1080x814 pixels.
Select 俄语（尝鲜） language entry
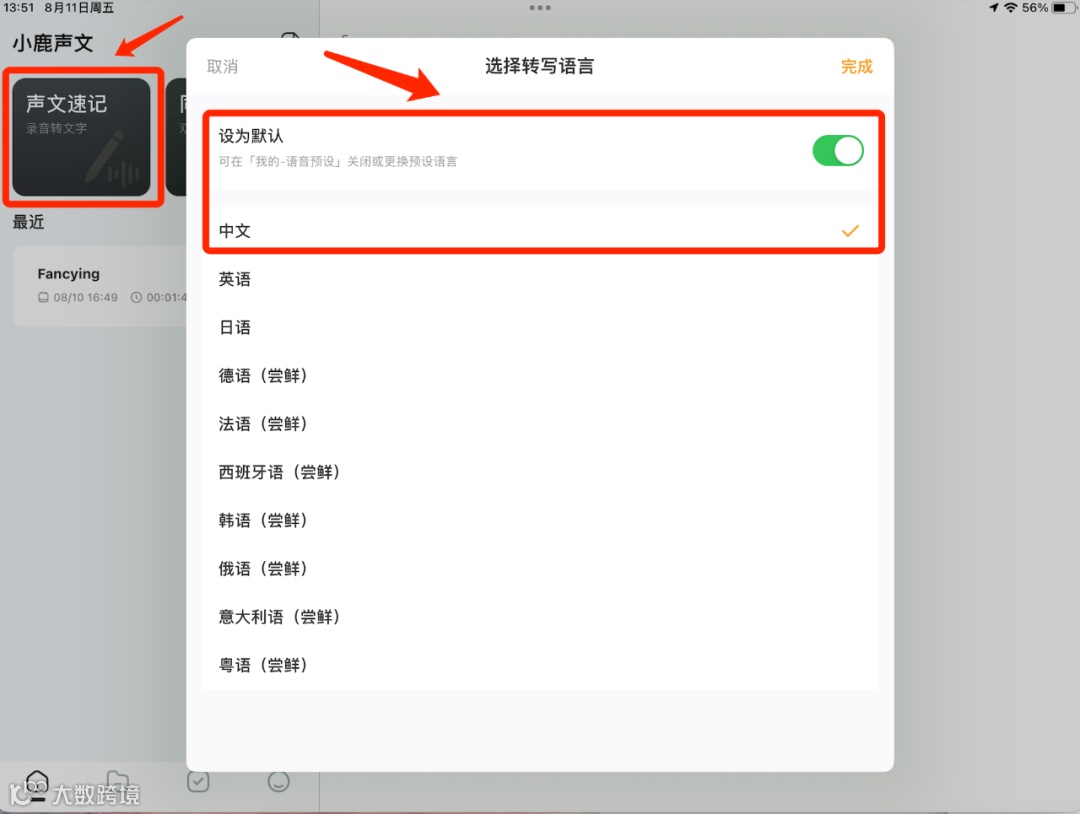(540, 568)
